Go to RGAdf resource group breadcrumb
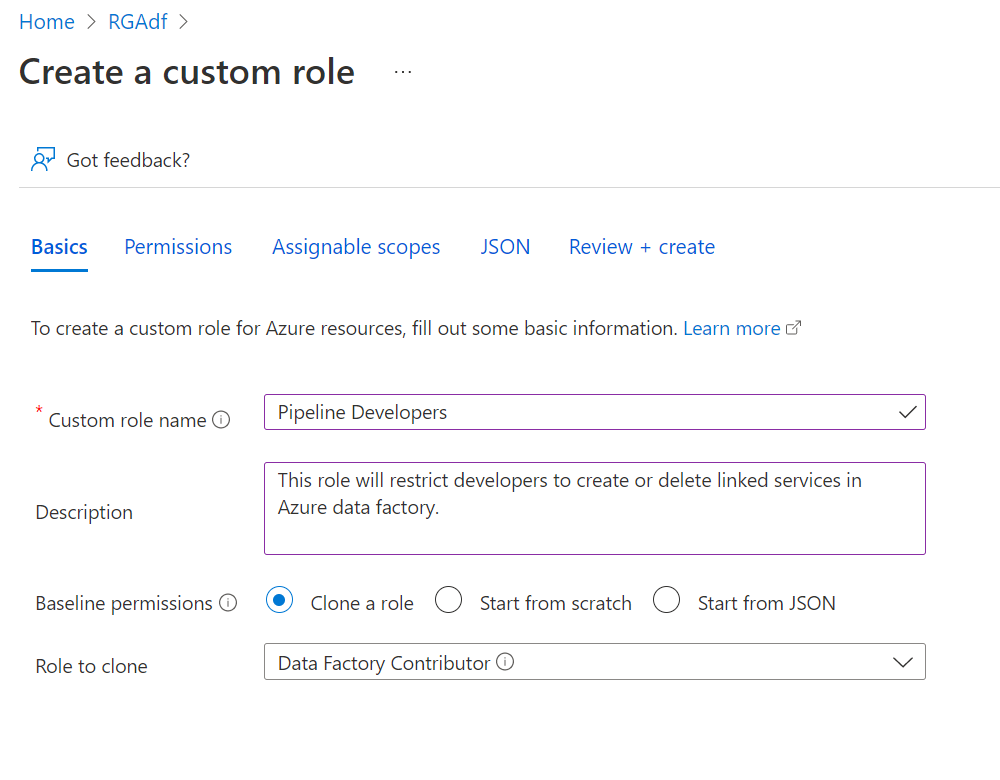Image resolution: width=1000 pixels, height=780 pixels. click(138, 22)
